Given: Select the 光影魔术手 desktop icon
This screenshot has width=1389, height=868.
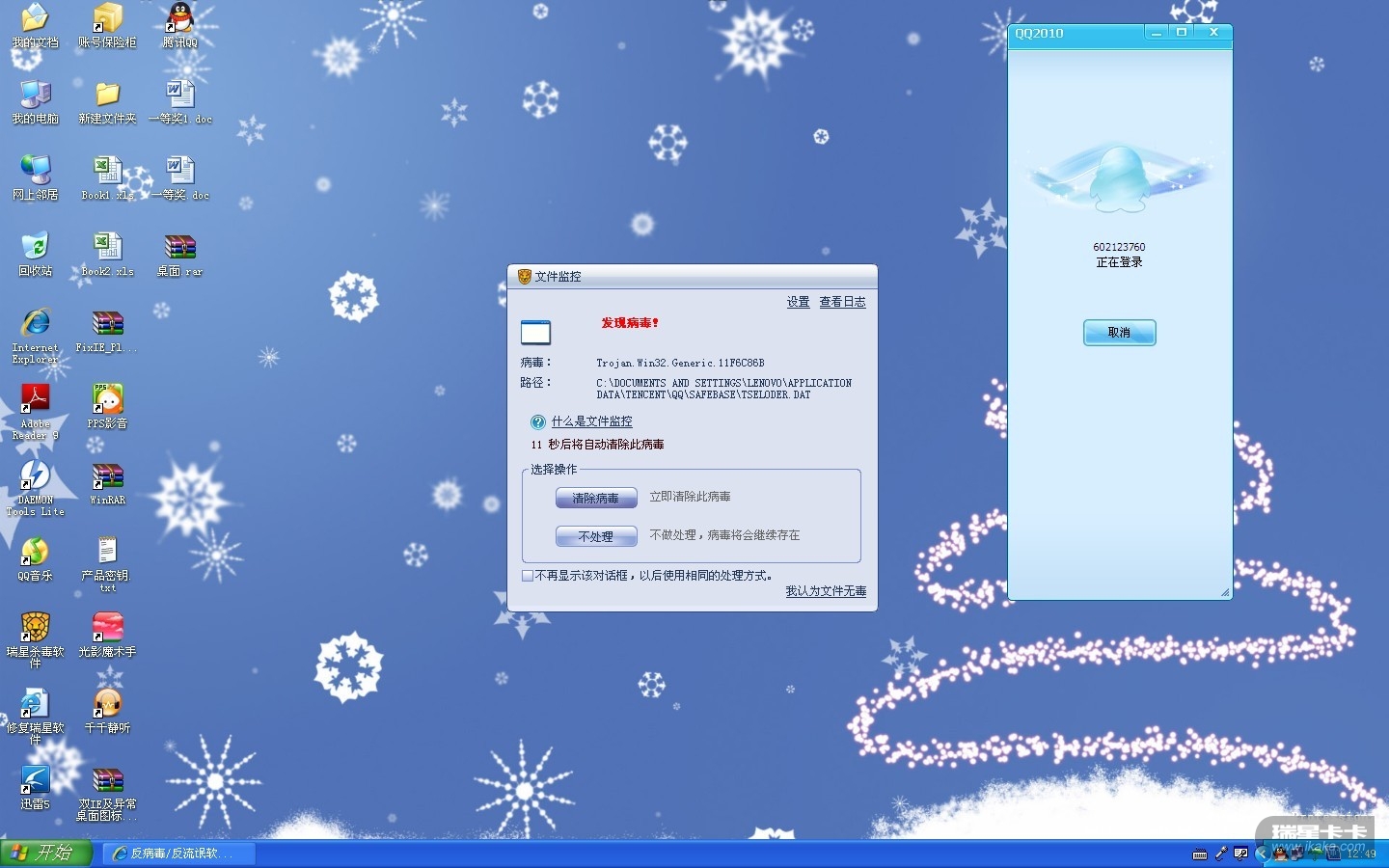Looking at the screenshot, I should tap(107, 636).
